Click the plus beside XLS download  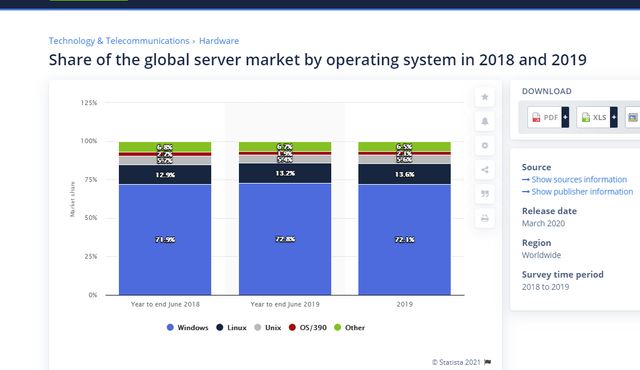click(x=613, y=117)
